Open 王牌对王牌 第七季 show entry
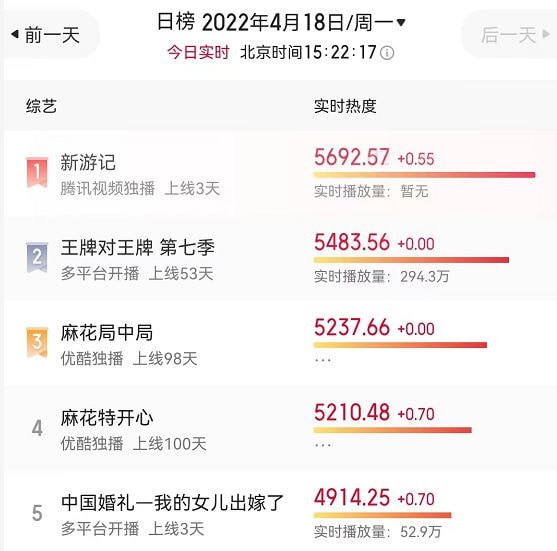Viewport: 557px width, 551px height. coord(138,247)
